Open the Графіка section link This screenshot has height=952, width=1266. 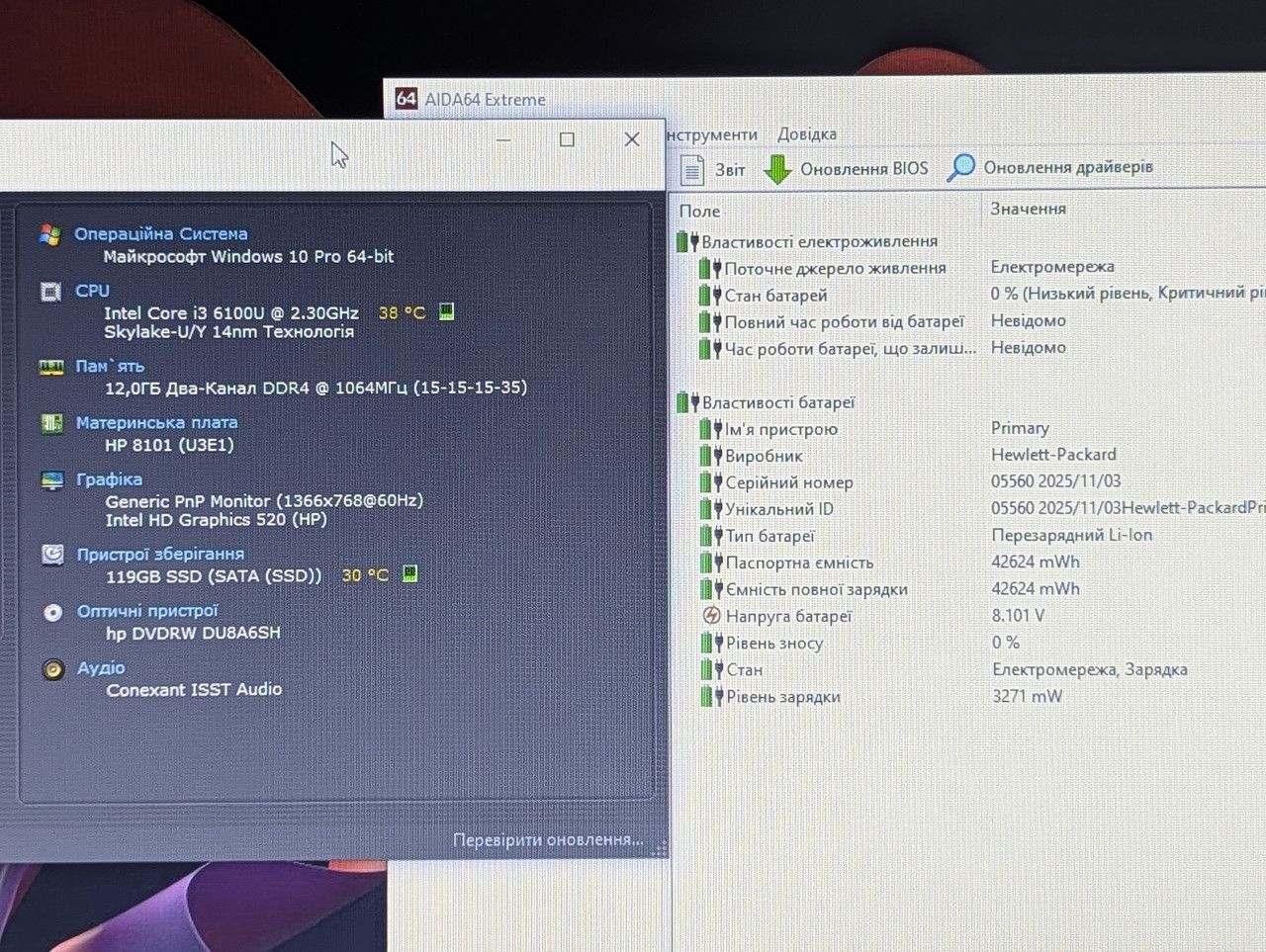tap(109, 479)
